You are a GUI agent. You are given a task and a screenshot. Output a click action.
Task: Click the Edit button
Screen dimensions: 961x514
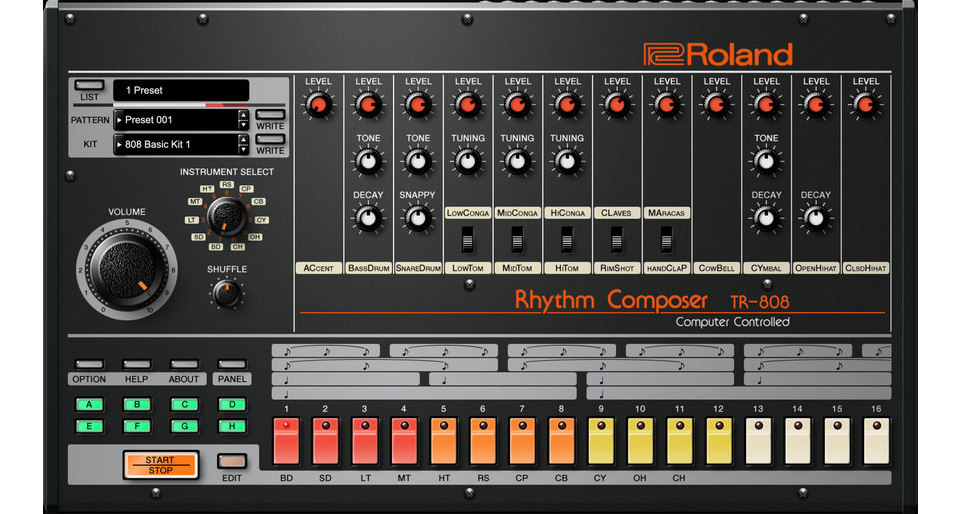pyautogui.click(x=232, y=461)
